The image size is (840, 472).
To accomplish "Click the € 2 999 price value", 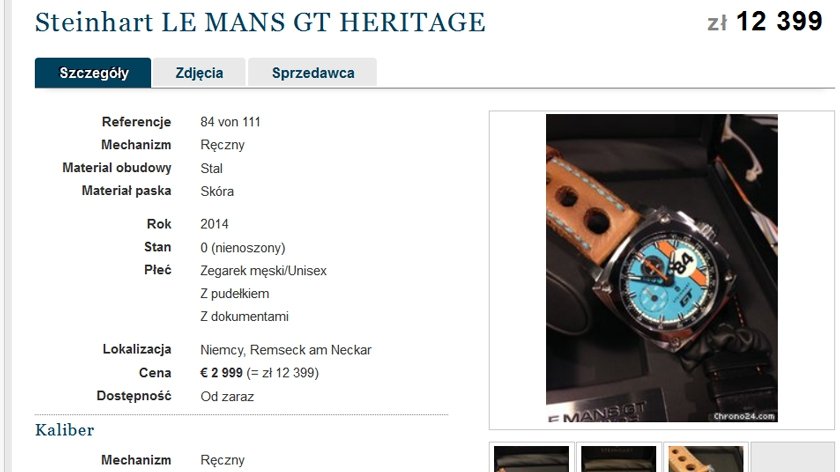I will coord(221,373).
